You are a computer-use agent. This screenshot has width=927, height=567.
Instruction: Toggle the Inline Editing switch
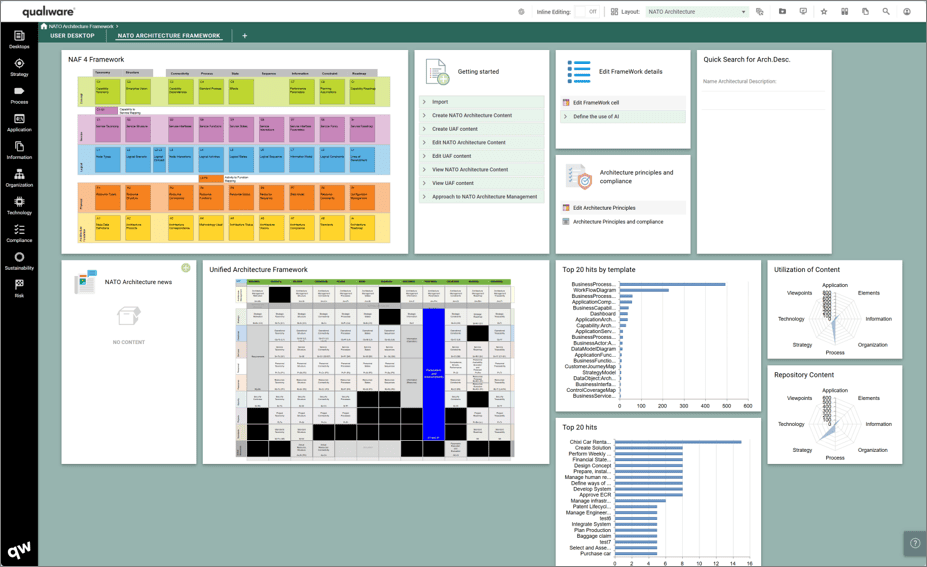pos(586,11)
